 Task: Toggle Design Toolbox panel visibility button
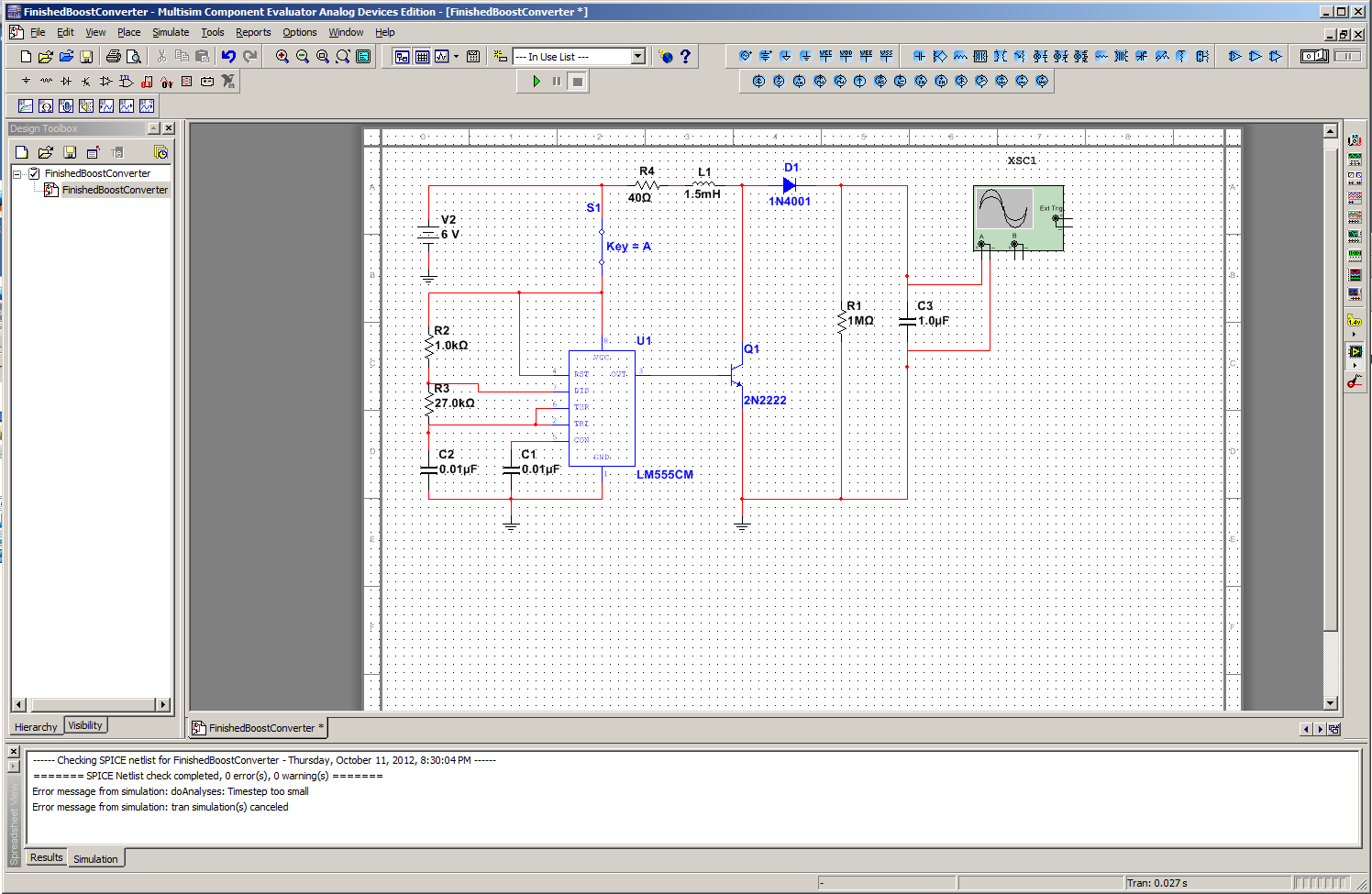pyautogui.click(x=402, y=56)
